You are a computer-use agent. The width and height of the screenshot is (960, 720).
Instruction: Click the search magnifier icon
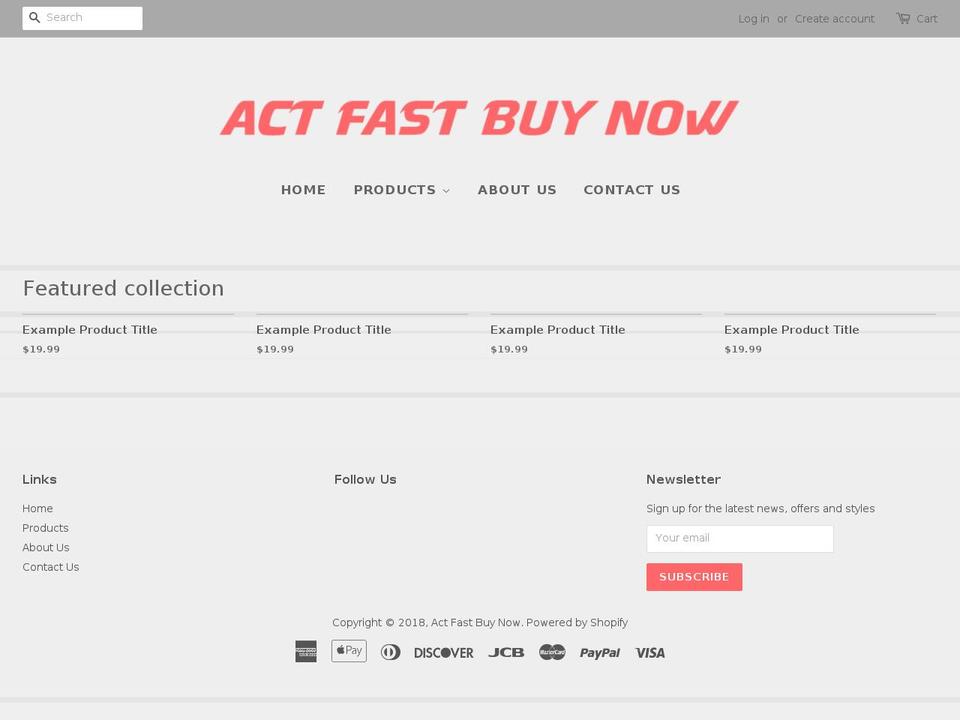click(x=34, y=18)
